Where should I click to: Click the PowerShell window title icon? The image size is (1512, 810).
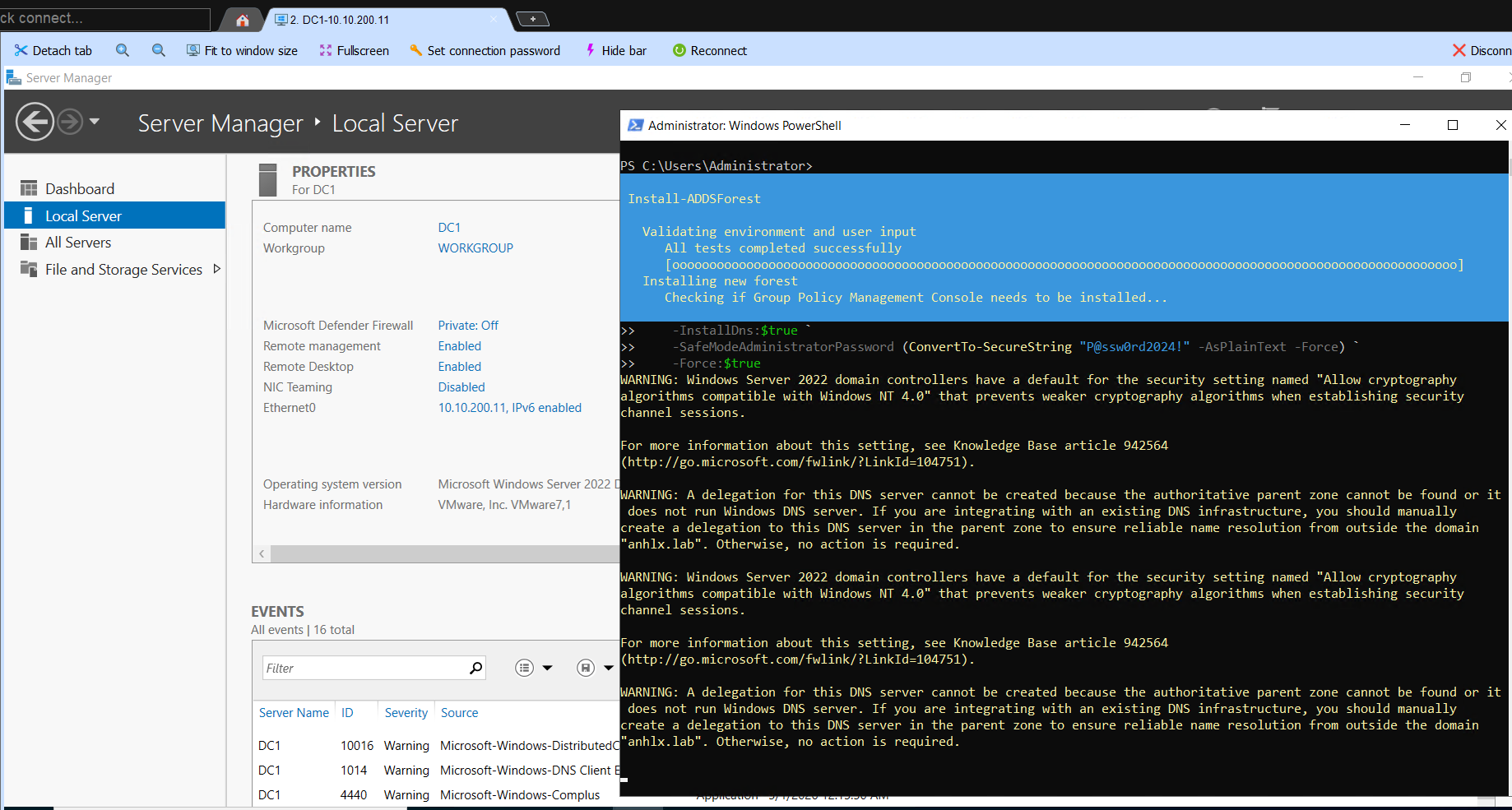(636, 125)
